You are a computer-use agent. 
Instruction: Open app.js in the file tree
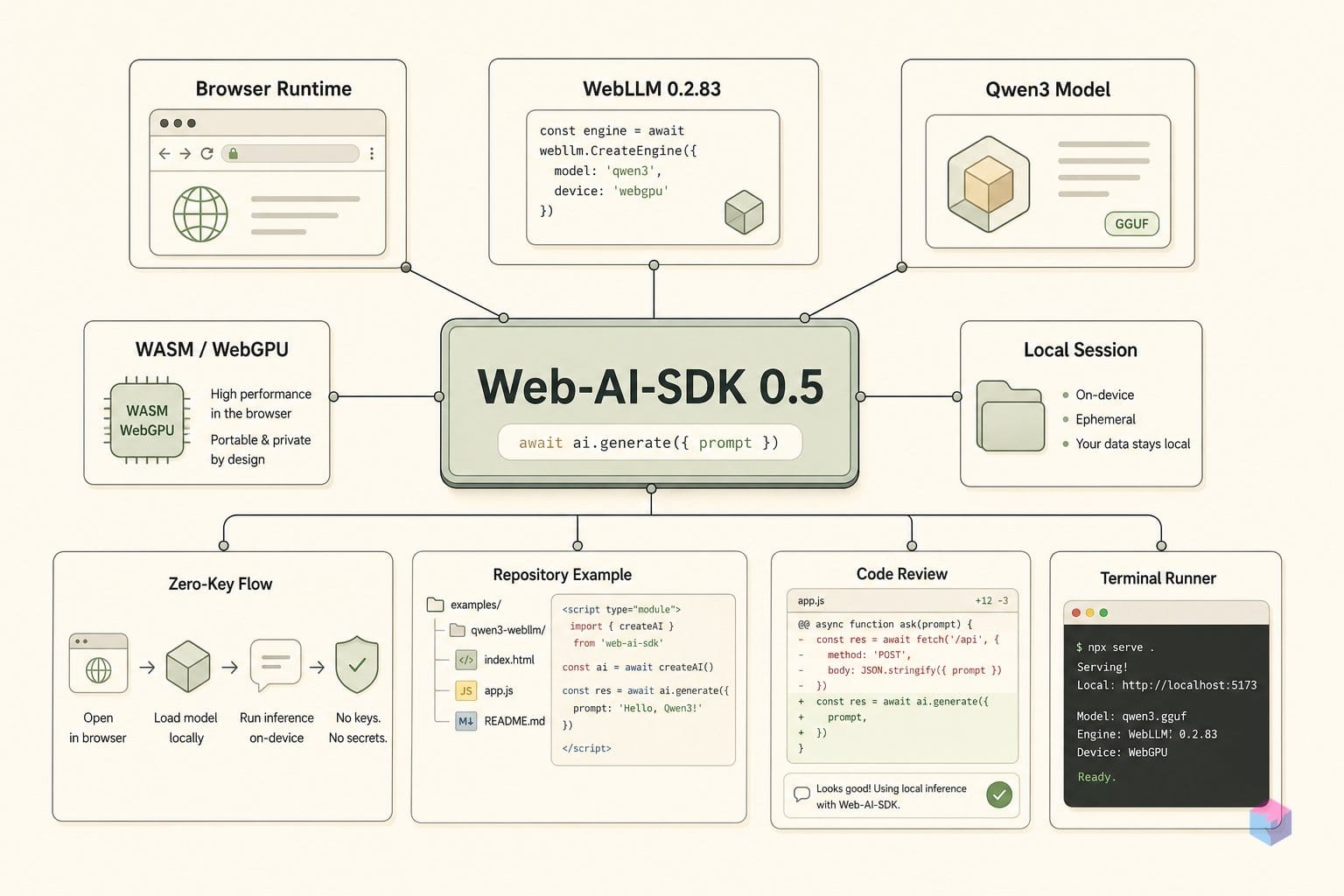[485, 690]
